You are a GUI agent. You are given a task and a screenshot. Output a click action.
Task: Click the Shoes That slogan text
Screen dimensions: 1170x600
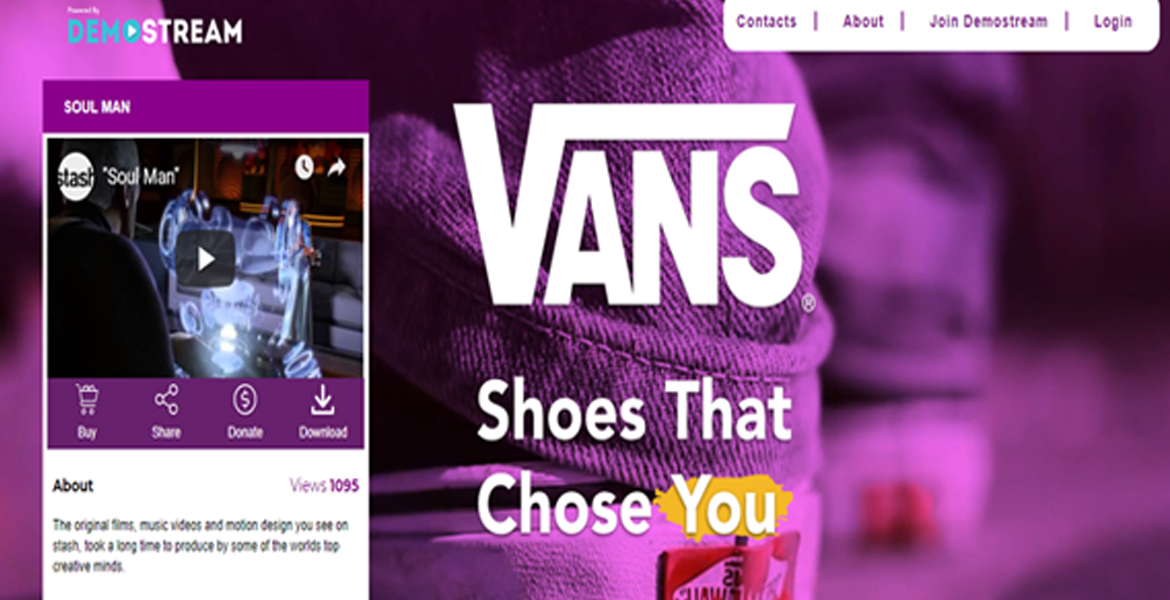[x=634, y=412]
